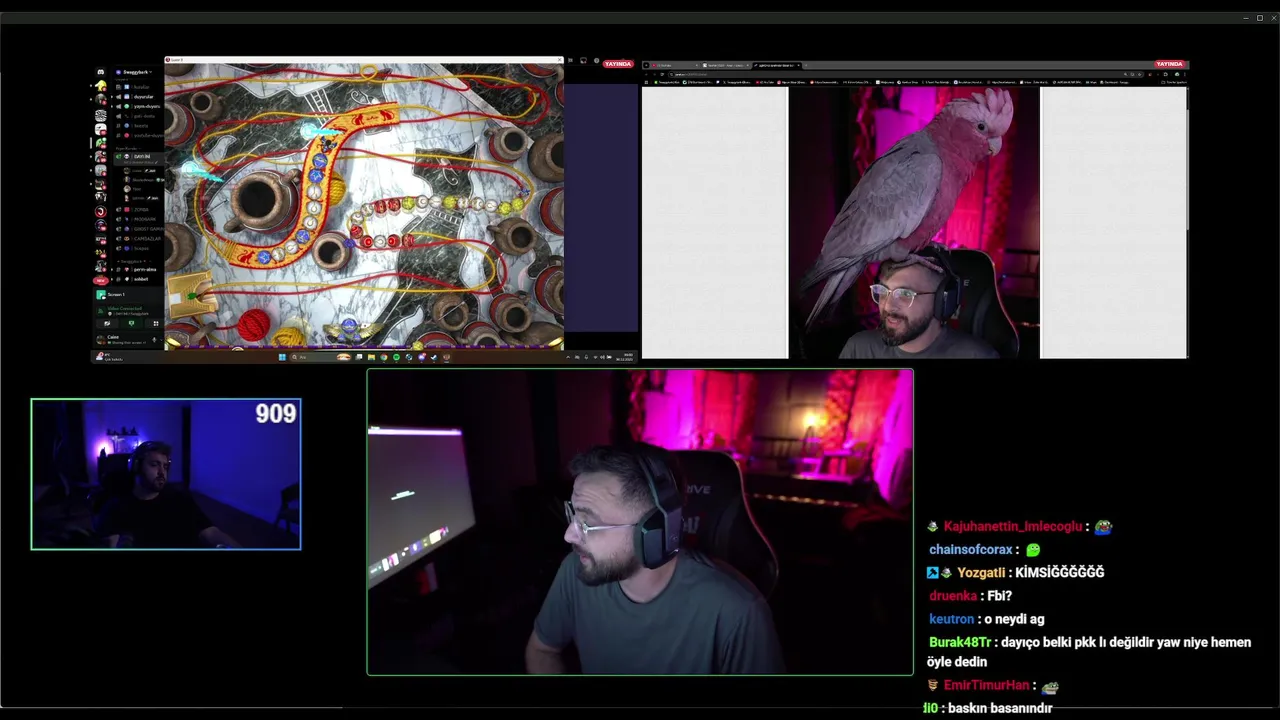Switch to the YouTube browser tab

674,65
